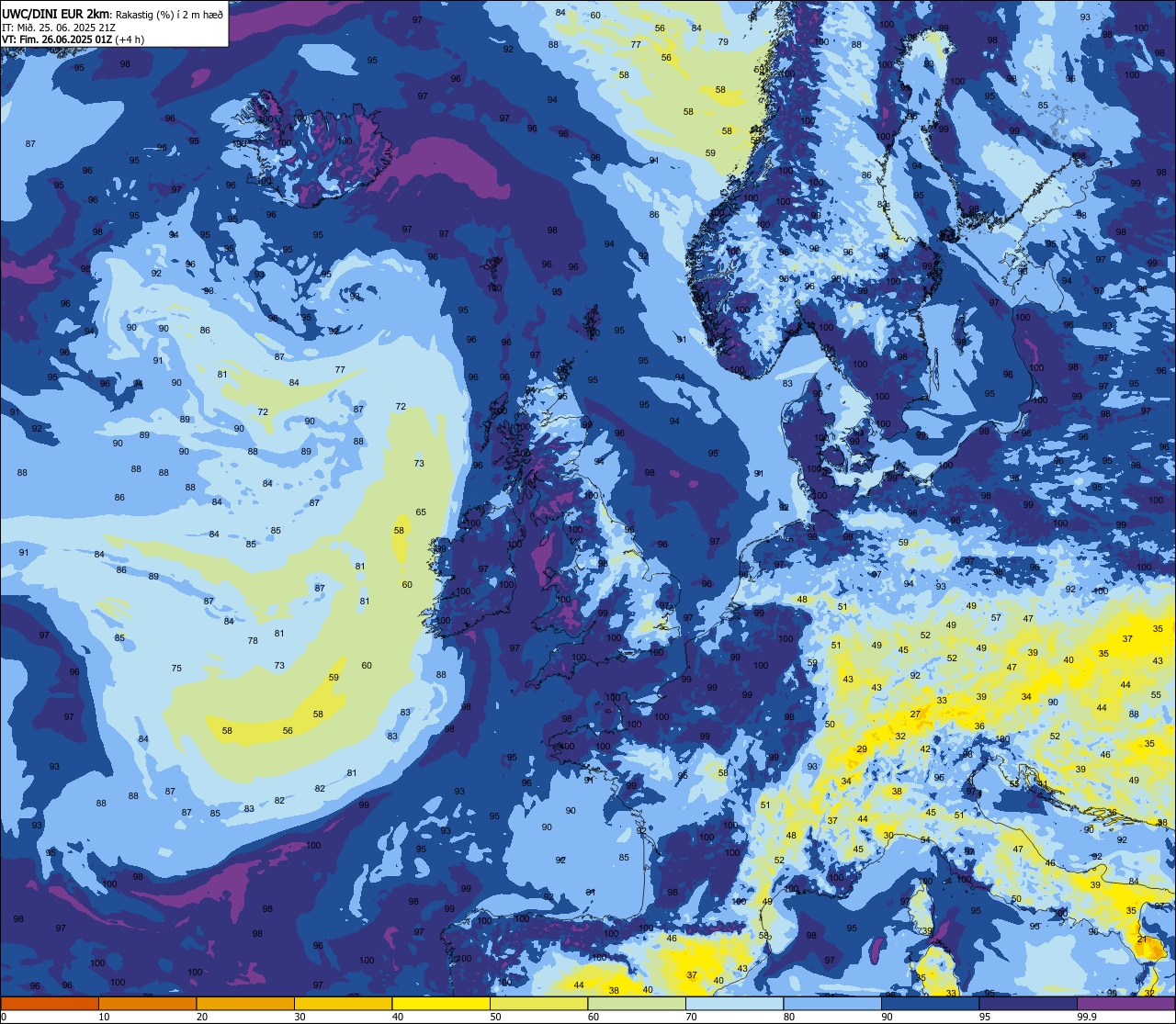Click the map value '29' in the yellow alpine area
1176x1024 pixels.
click(862, 749)
